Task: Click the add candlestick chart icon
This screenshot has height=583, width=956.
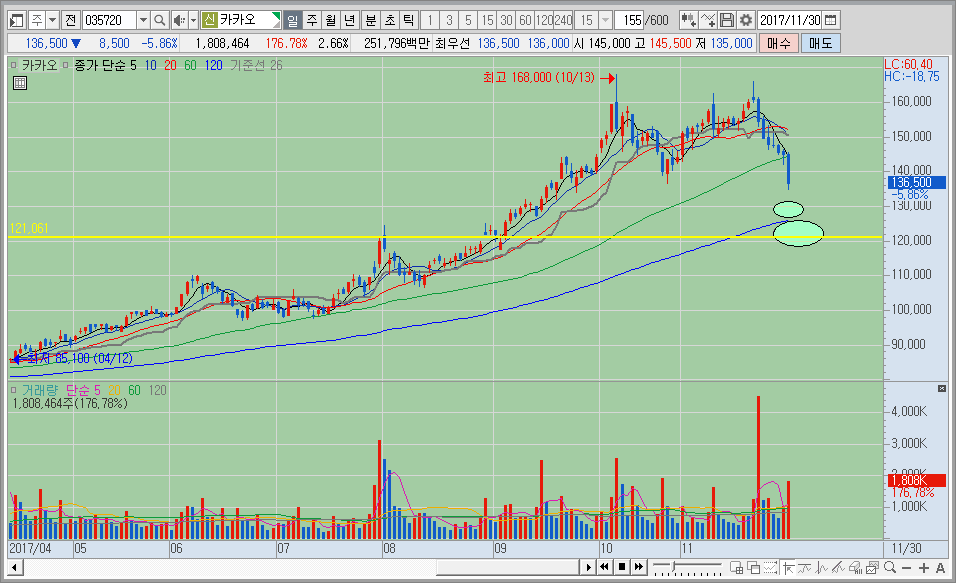Action: 688,20
